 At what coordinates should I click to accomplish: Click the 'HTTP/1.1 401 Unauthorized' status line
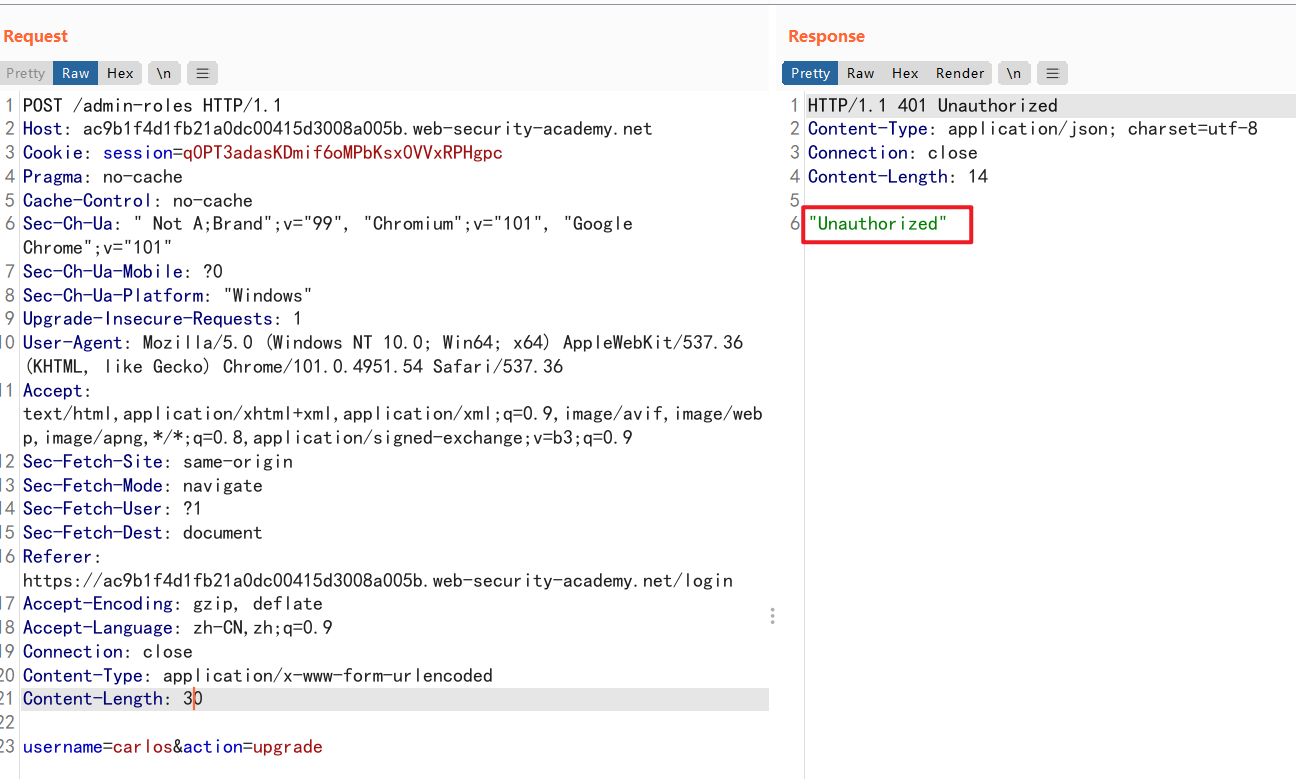933,105
